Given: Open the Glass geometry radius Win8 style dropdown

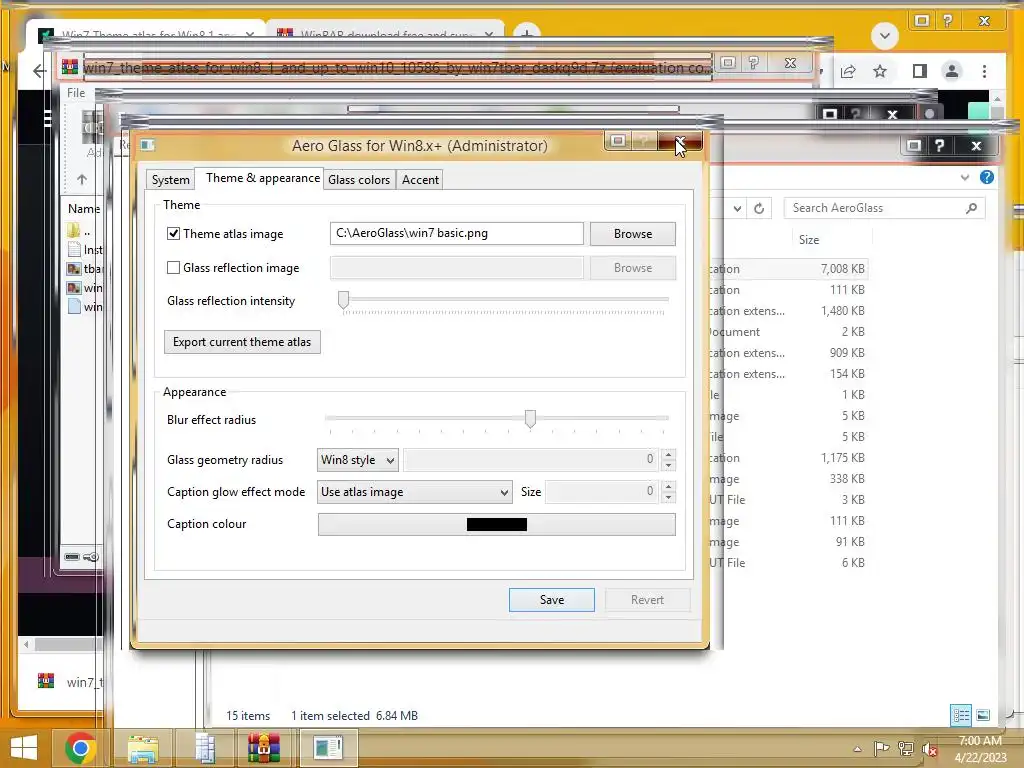Looking at the screenshot, I should 357,460.
